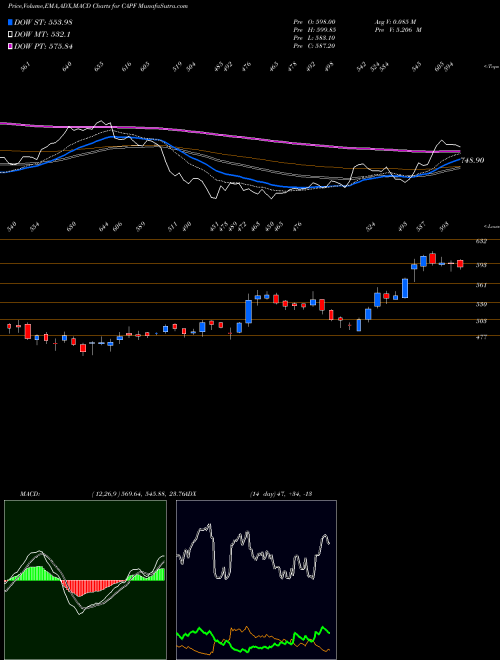The height and width of the screenshot is (660, 500).
Task: Click the DOW PT value label
Action: tap(43, 46)
